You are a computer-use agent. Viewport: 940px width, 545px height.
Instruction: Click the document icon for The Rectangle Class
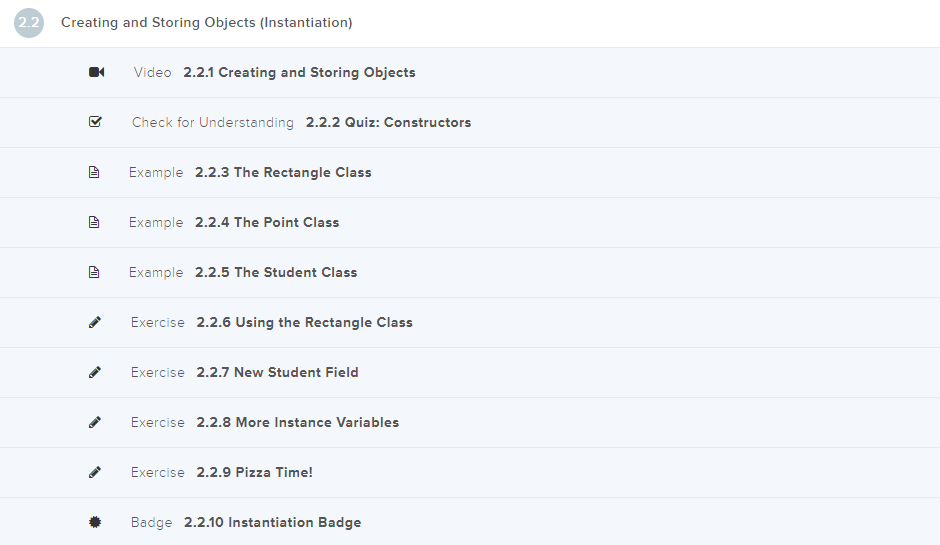pyautogui.click(x=95, y=172)
